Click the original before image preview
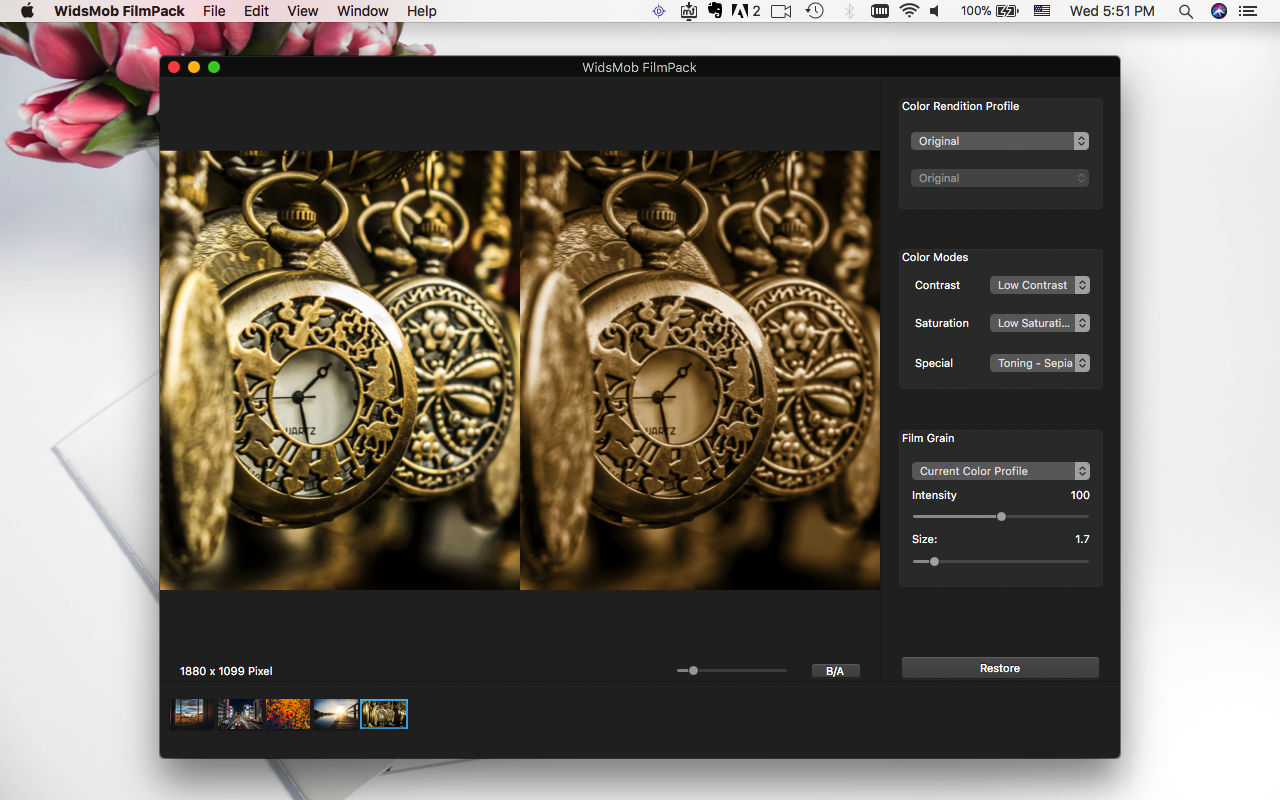The height and width of the screenshot is (800, 1280). click(340, 370)
